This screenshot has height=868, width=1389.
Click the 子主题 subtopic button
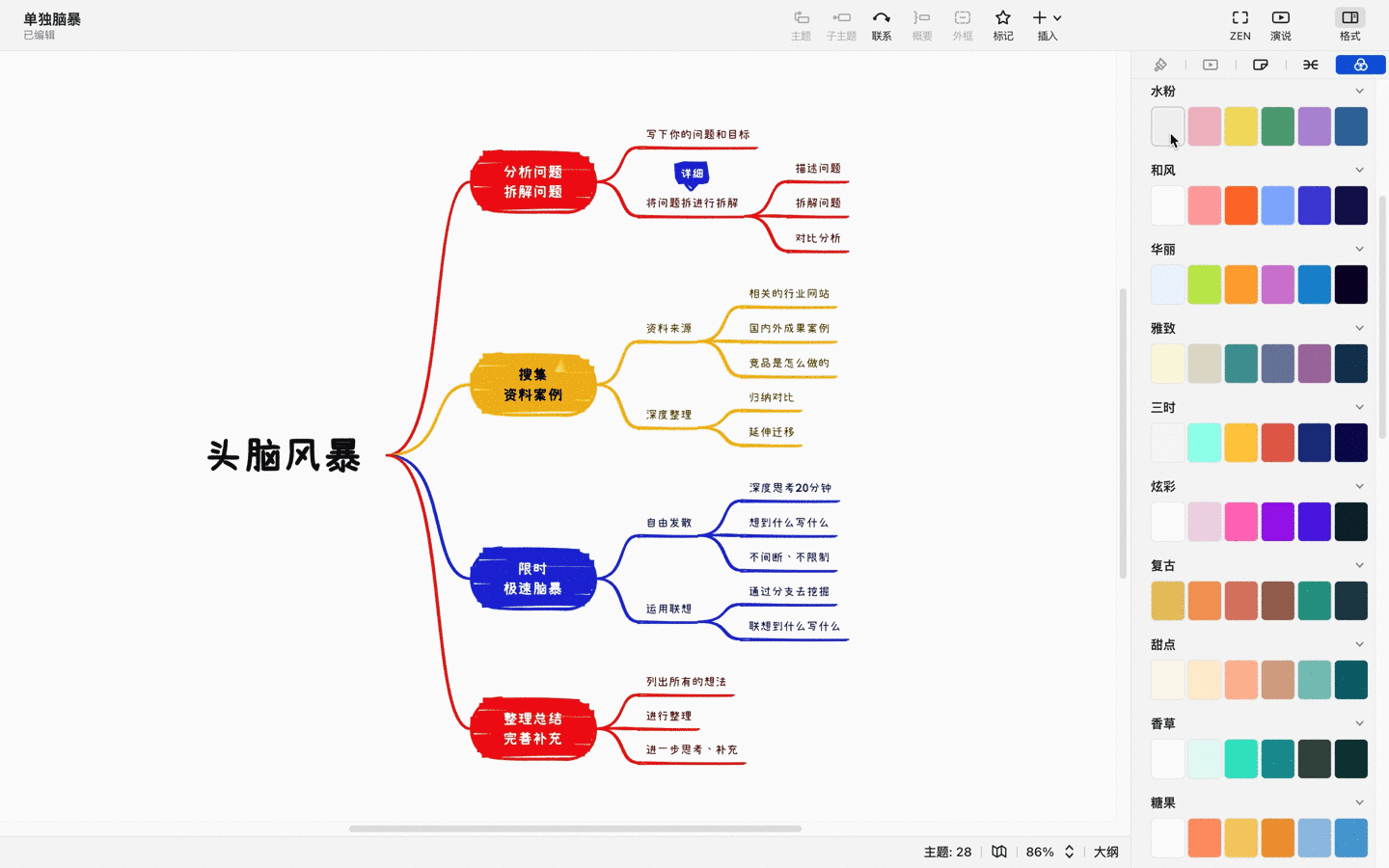point(840,24)
